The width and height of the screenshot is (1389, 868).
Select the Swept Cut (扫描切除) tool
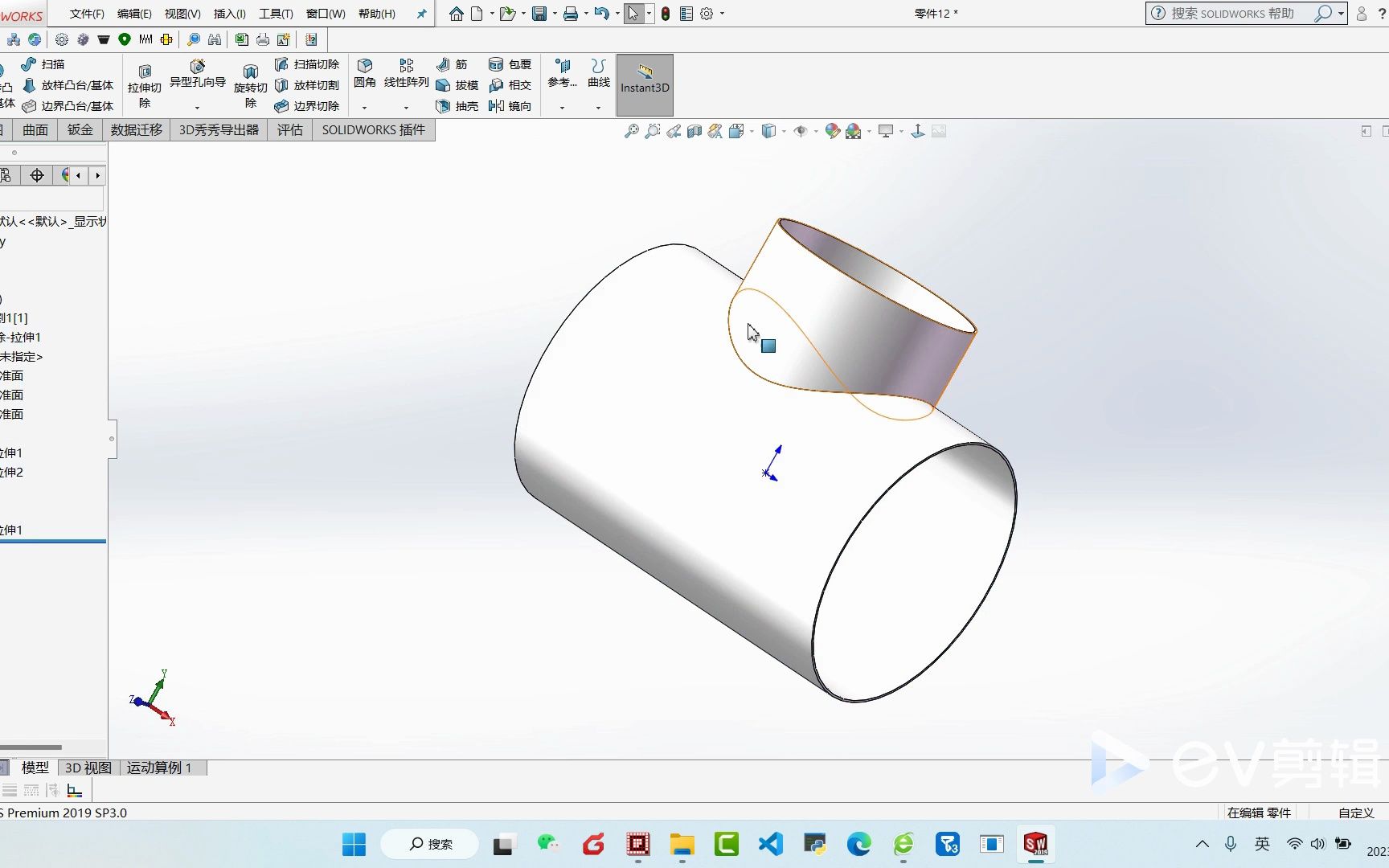pyautogui.click(x=307, y=64)
